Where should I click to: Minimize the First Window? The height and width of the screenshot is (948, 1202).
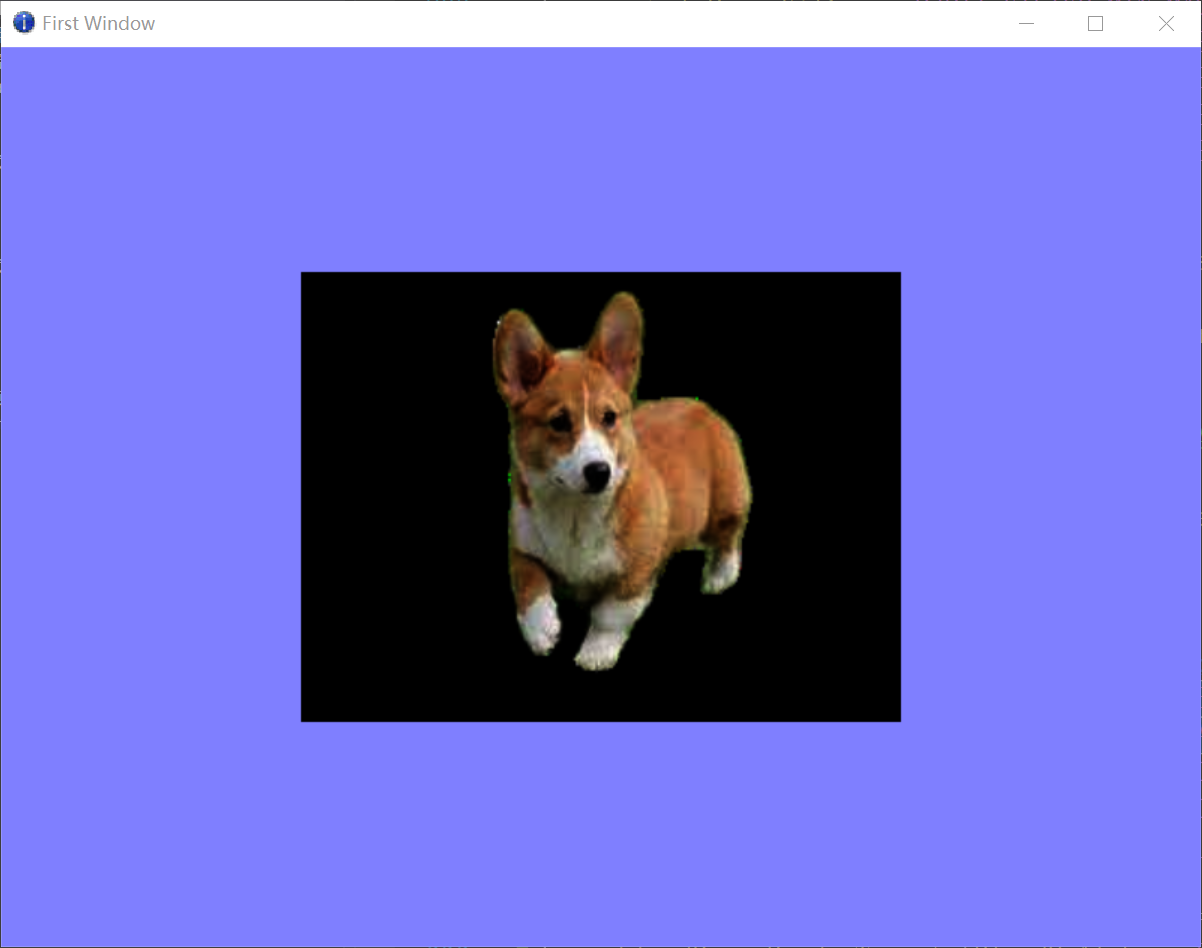click(1026, 24)
